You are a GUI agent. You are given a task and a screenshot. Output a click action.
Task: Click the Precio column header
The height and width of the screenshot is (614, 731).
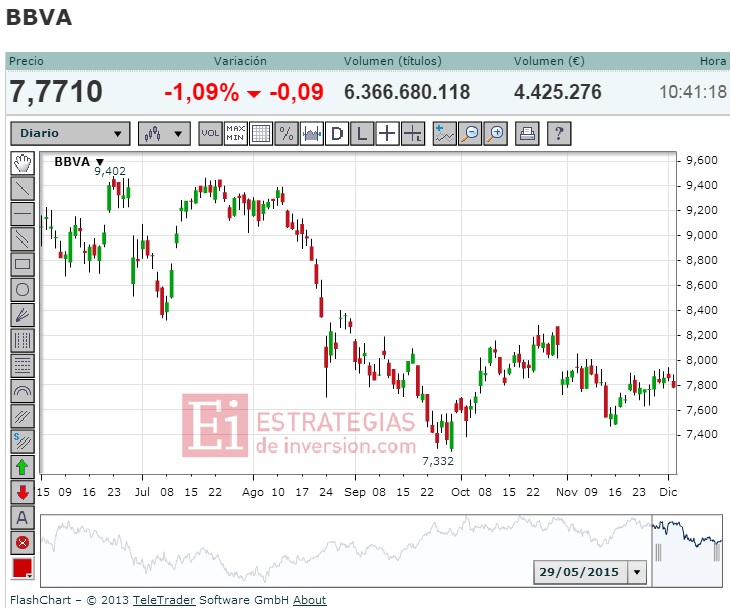click(26, 61)
